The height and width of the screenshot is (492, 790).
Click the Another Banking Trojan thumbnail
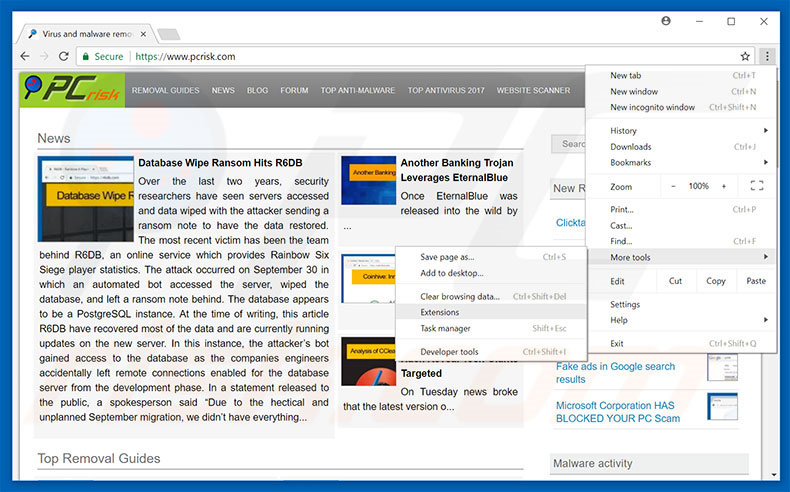click(368, 180)
